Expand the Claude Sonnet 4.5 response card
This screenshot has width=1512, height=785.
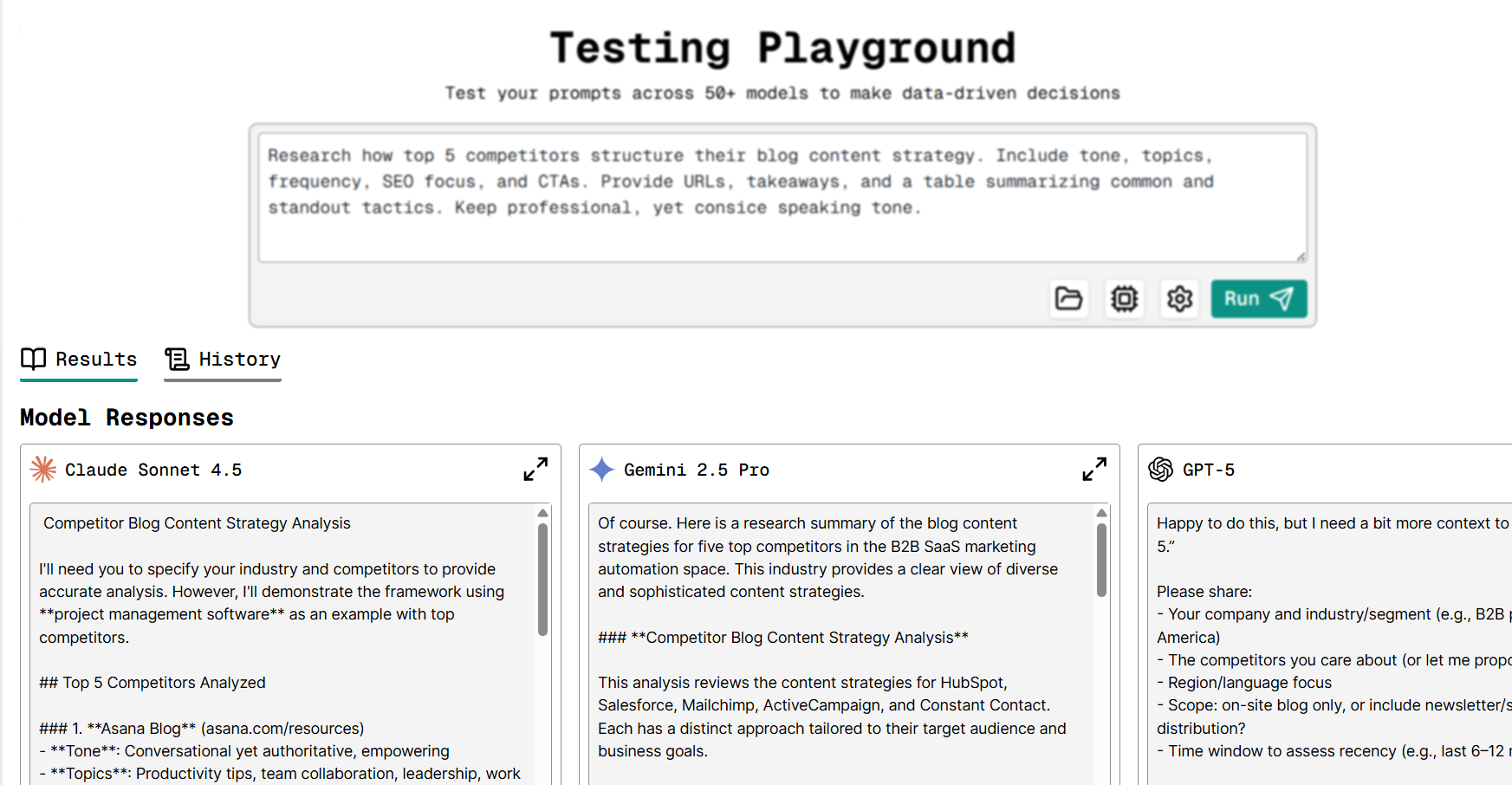535,470
